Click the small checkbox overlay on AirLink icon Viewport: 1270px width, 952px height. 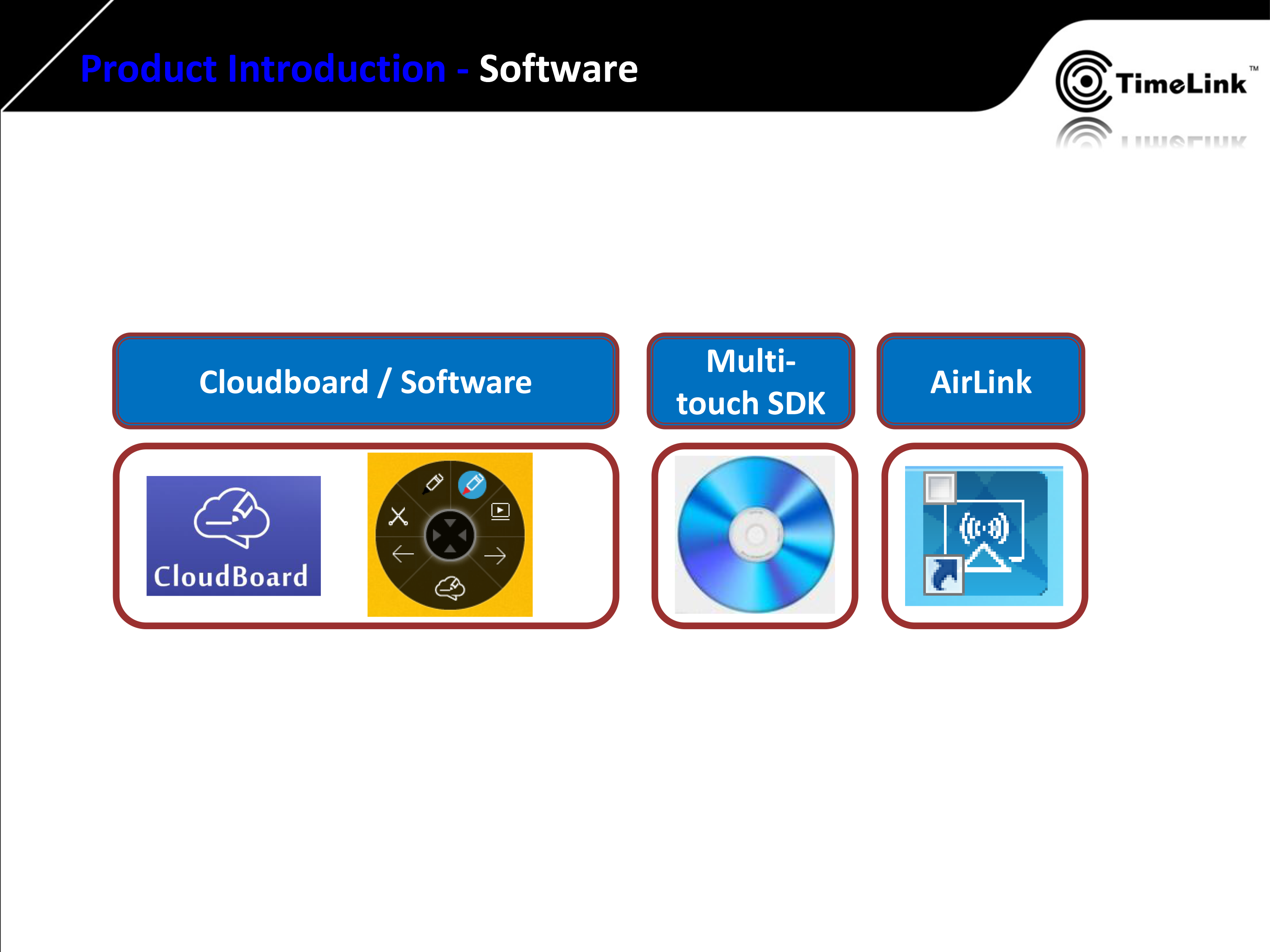coord(939,488)
